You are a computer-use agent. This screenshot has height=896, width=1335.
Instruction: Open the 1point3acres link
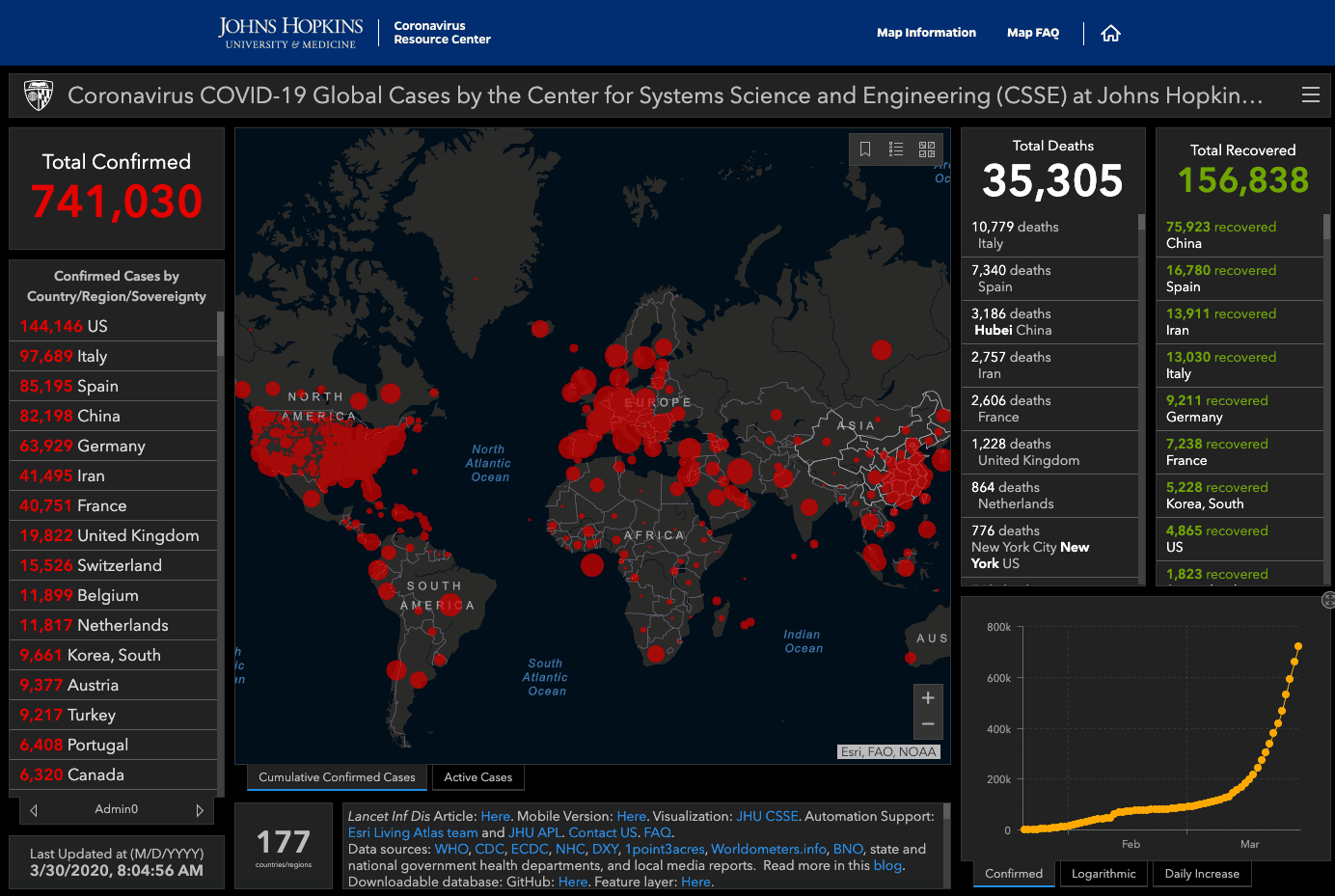(x=665, y=849)
